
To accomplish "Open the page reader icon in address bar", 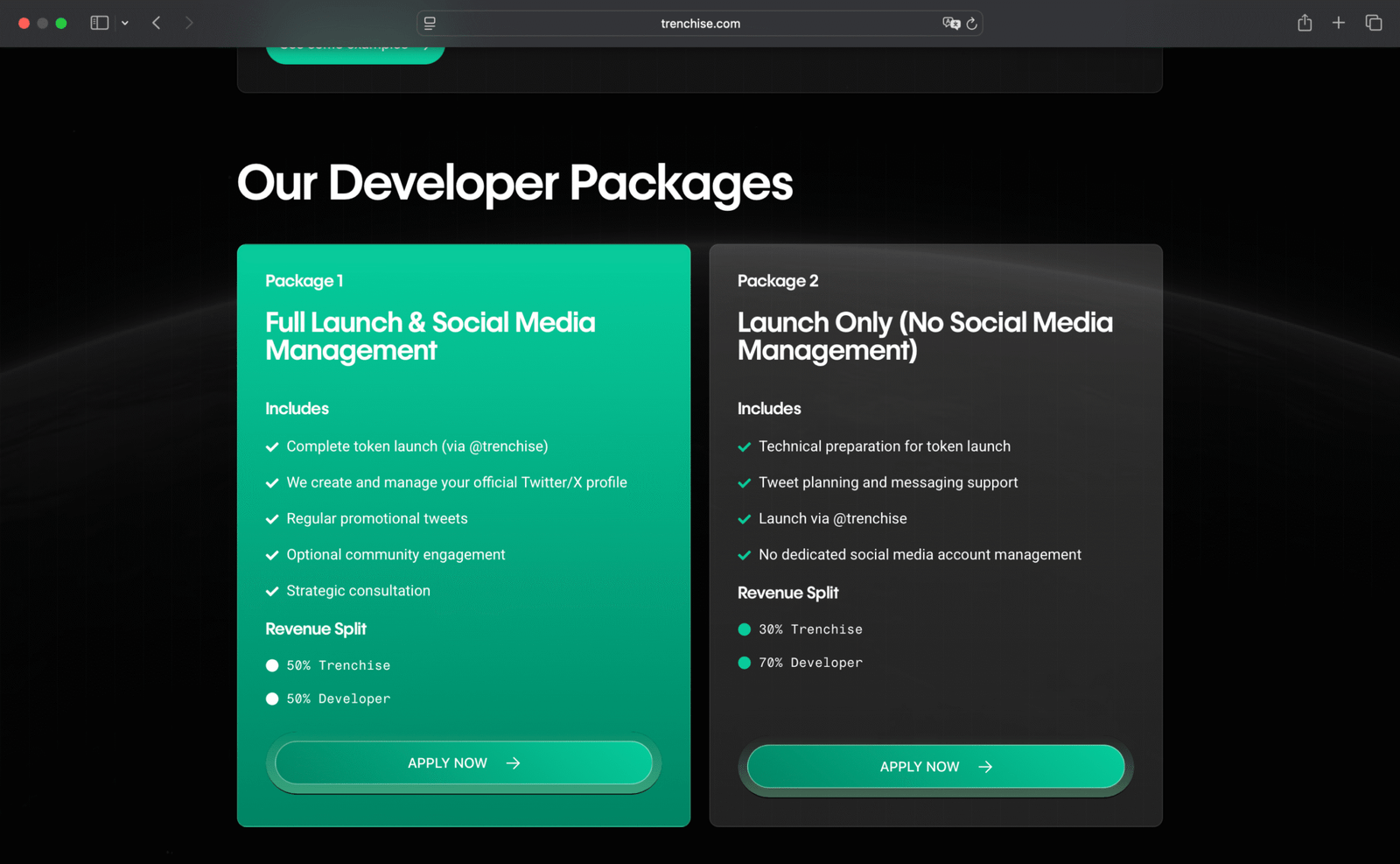I will click(x=430, y=24).
